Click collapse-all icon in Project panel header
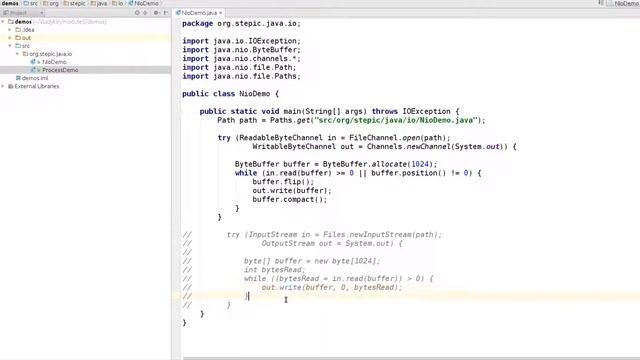The width and height of the screenshot is (640, 360). click(145, 13)
